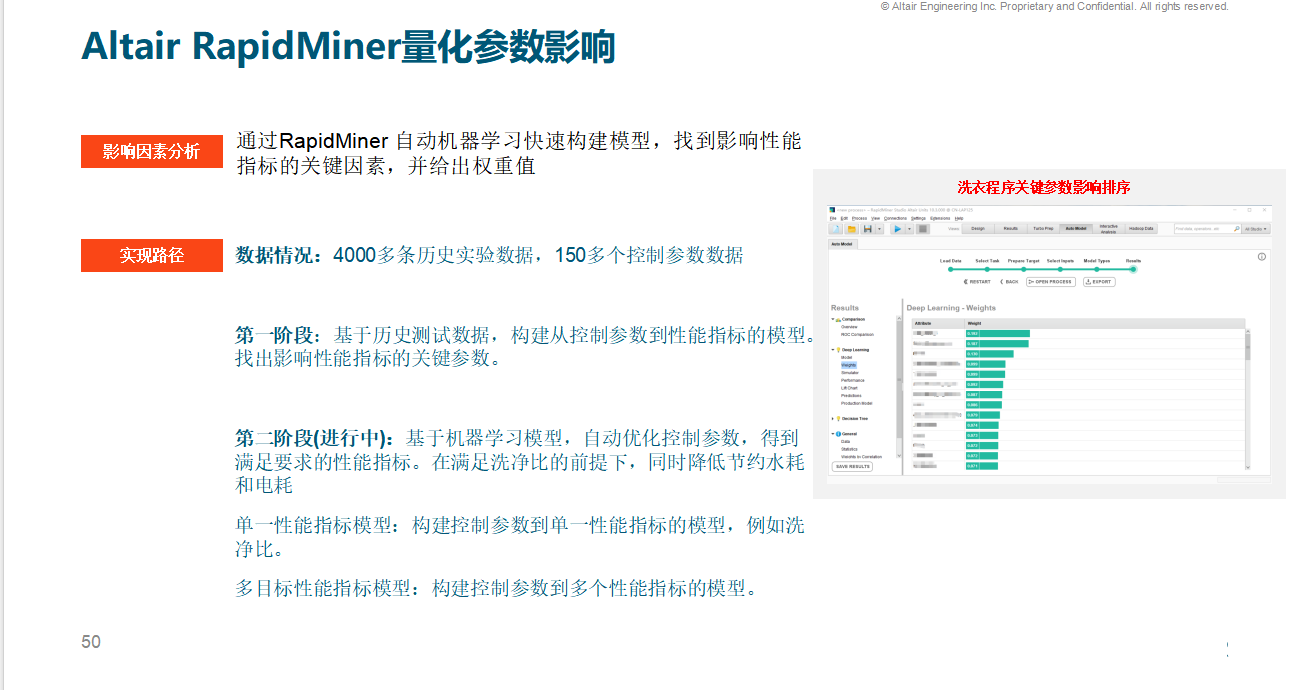Select Production Model under Deep Learning
The height and width of the screenshot is (690, 1293).
coord(857,403)
